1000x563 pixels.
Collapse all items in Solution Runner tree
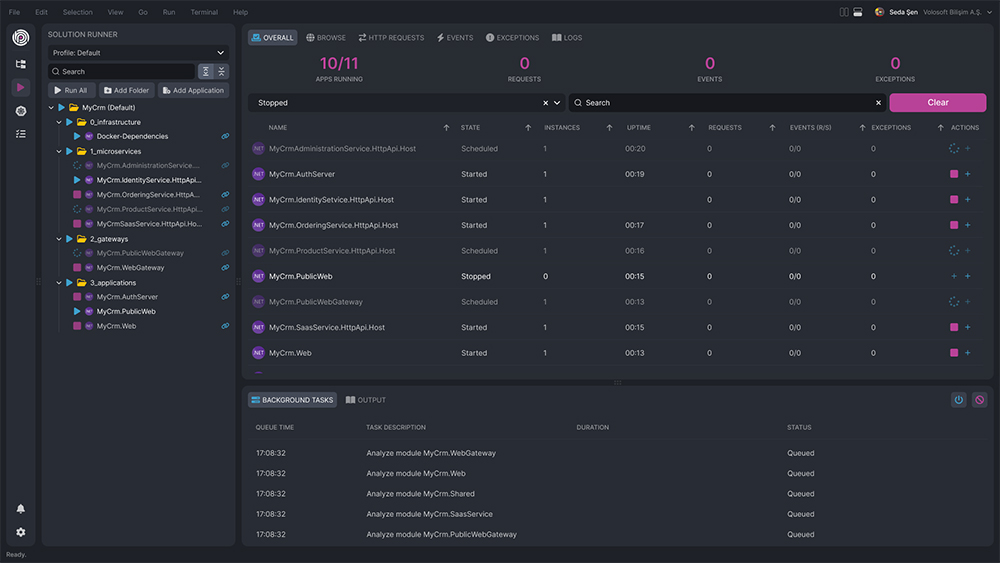[x=222, y=72]
